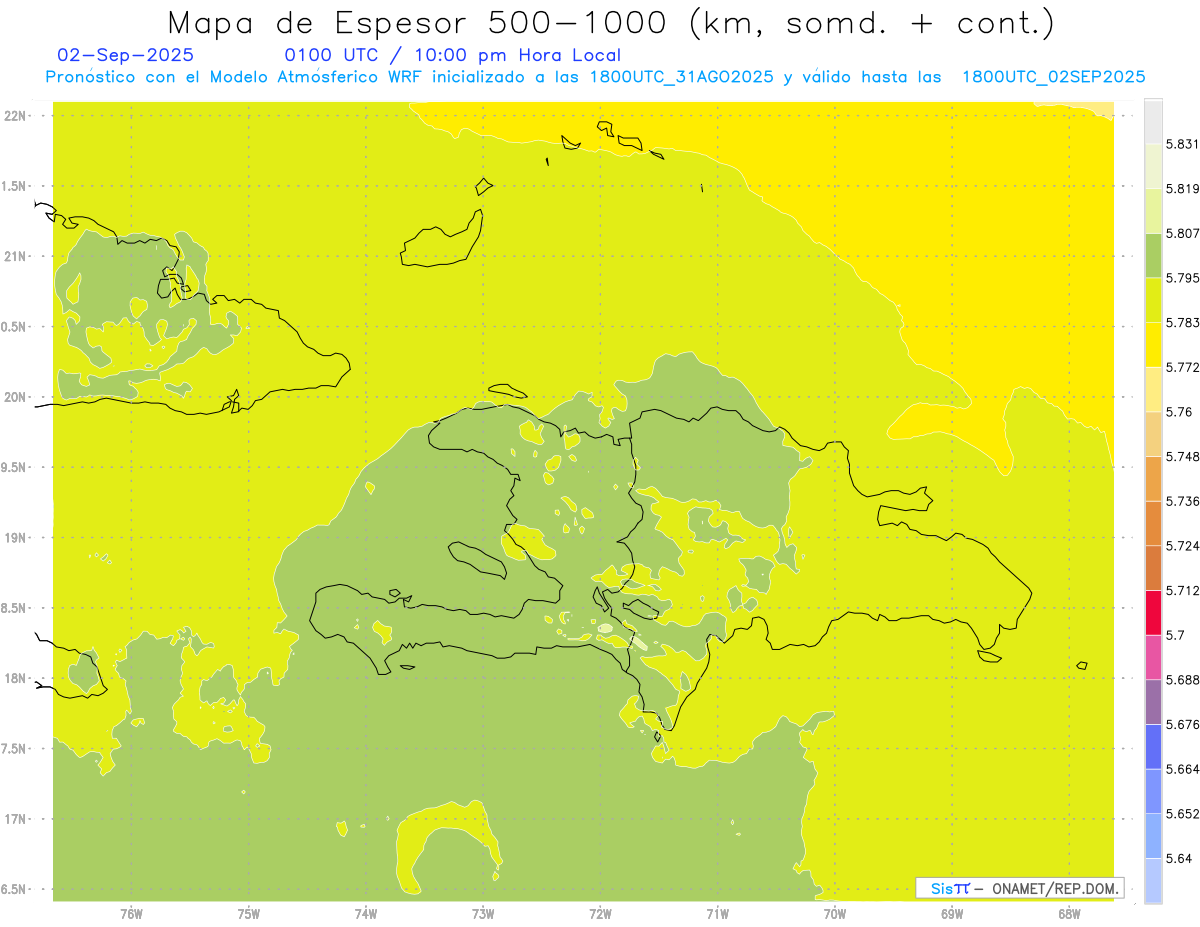Pick the light orange swatch between 5.736 and 5.748

(1153, 478)
